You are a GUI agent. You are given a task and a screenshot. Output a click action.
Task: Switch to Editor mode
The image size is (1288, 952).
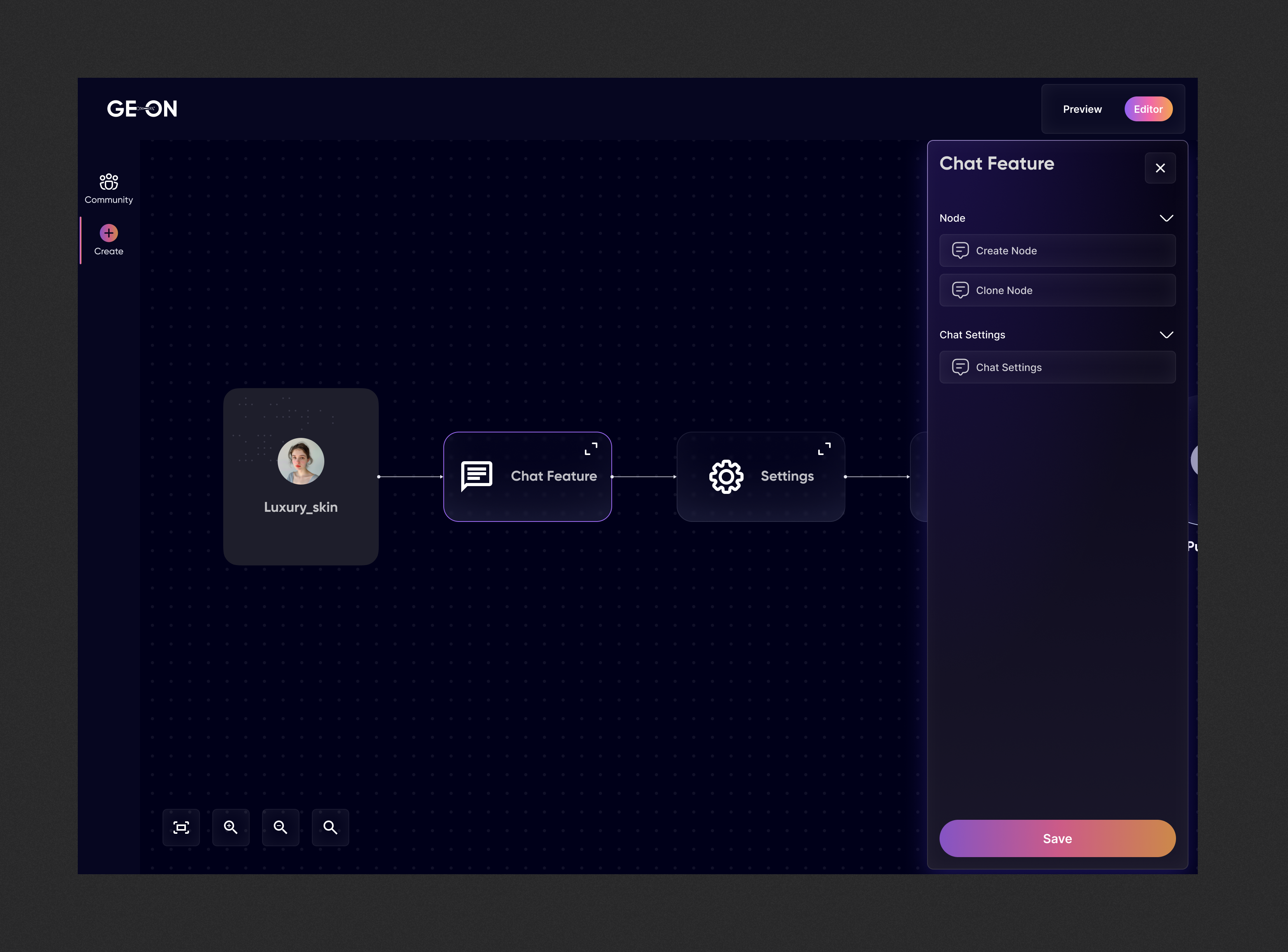point(1148,109)
